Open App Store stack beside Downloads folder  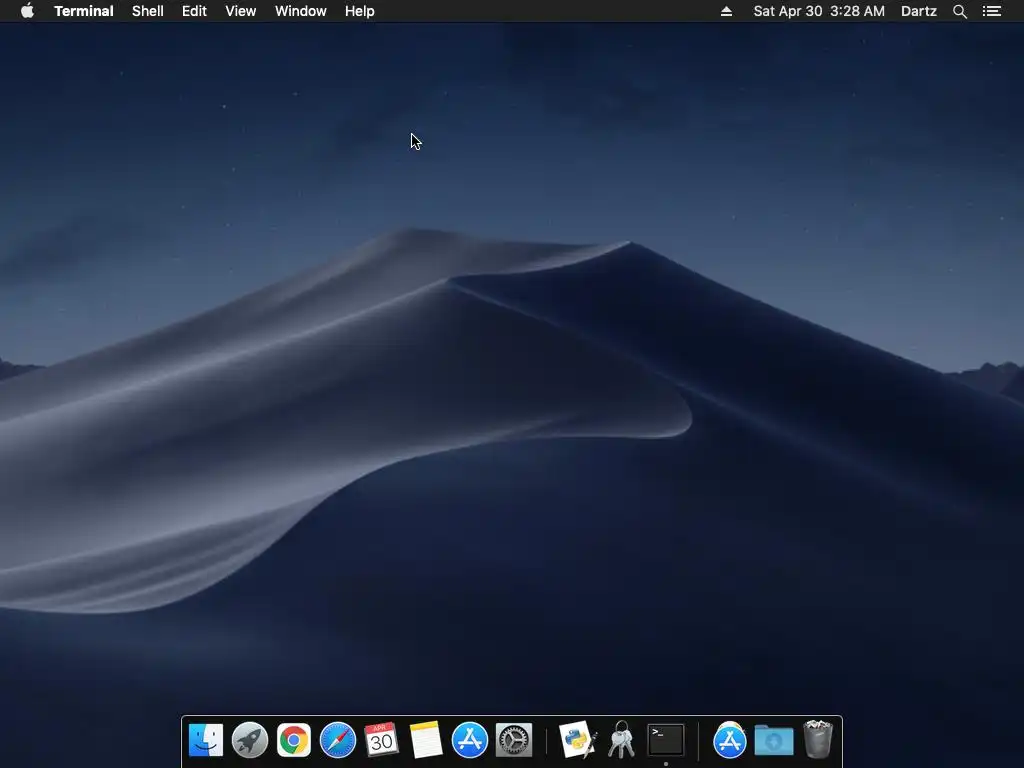(729, 740)
